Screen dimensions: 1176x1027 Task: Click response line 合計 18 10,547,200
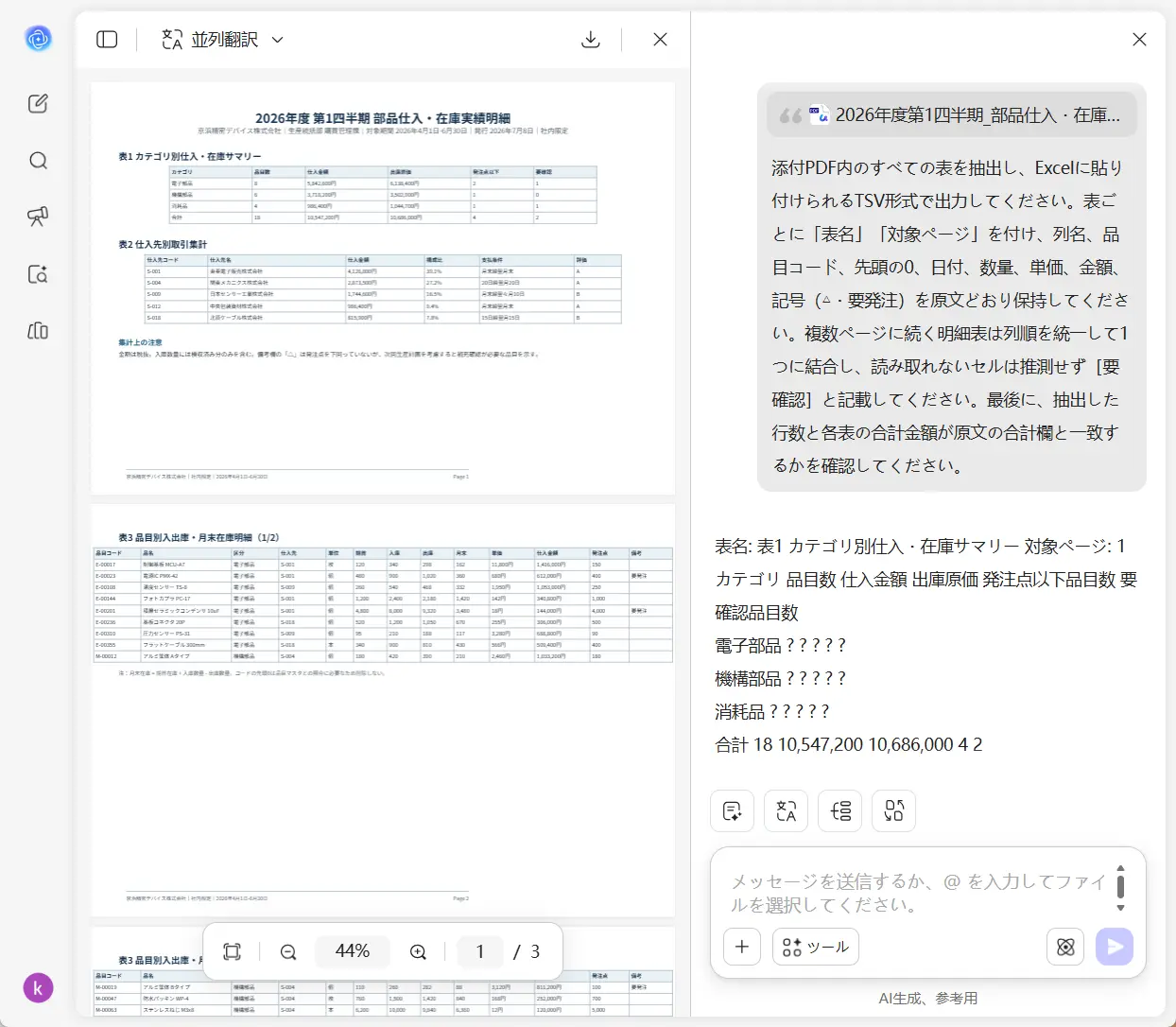pyautogui.click(x=849, y=745)
